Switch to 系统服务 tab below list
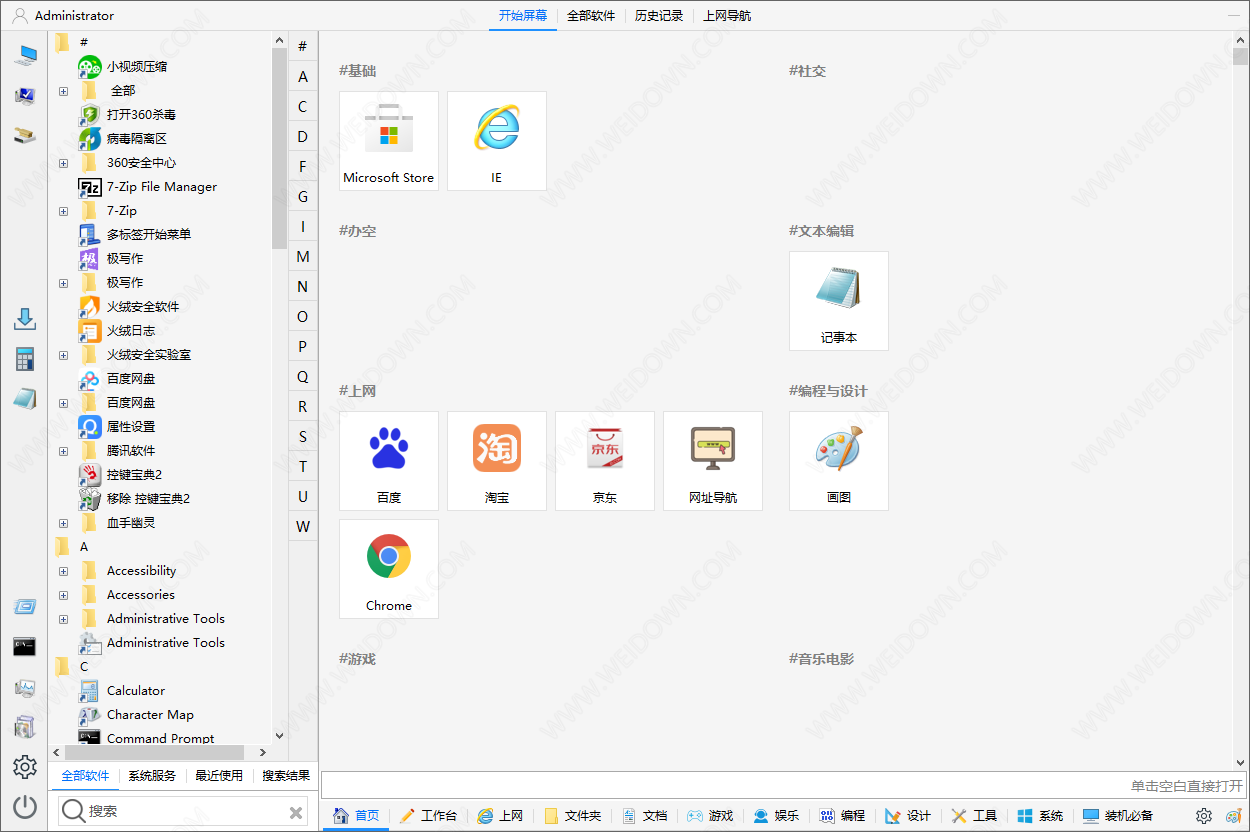Viewport: 1250px width, 832px height. click(152, 776)
